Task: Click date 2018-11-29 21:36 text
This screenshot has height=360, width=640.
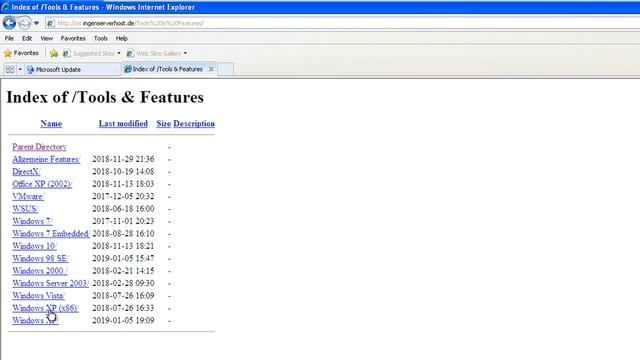Action: click(x=123, y=159)
